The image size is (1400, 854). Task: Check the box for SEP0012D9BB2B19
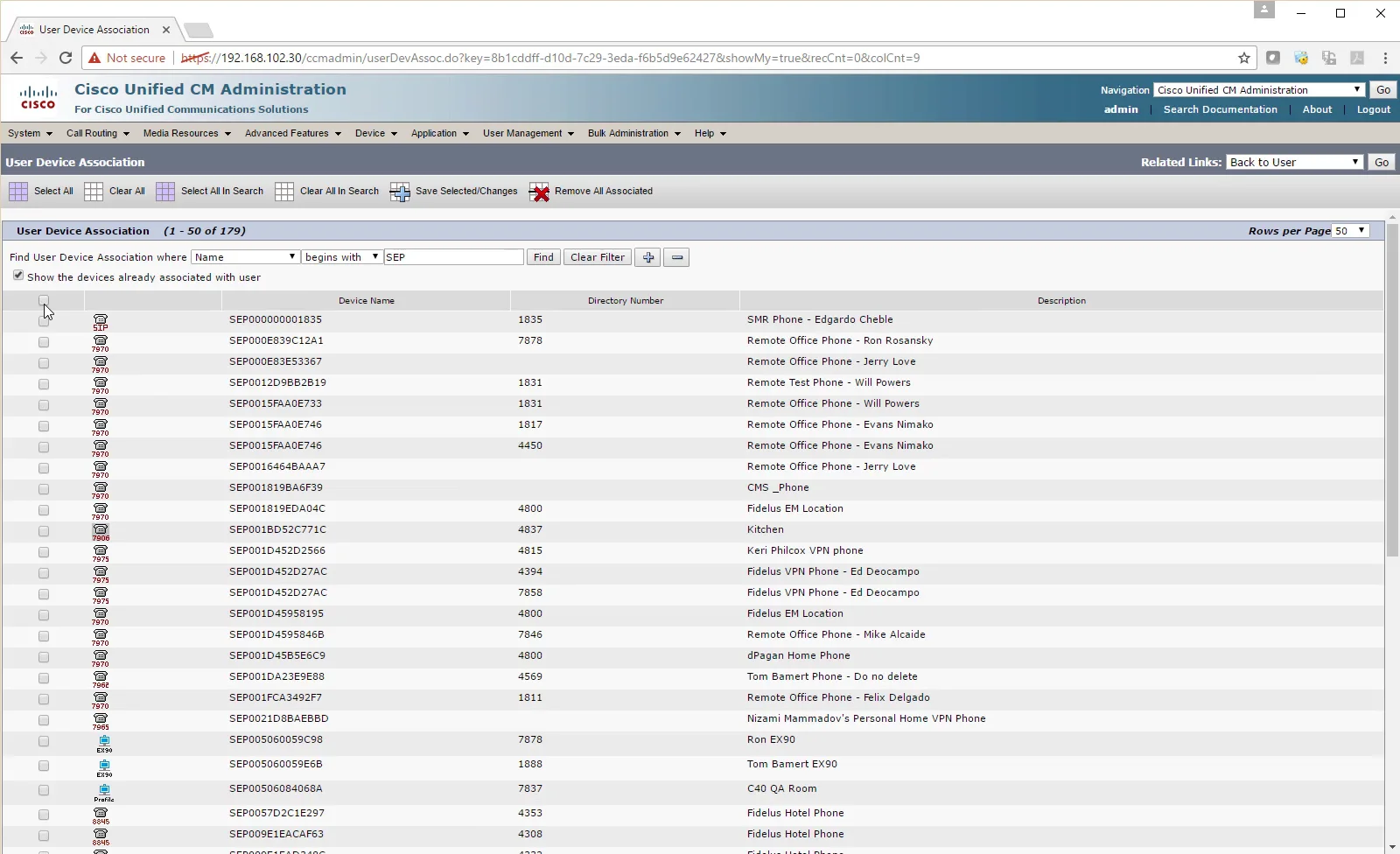pyautogui.click(x=44, y=384)
